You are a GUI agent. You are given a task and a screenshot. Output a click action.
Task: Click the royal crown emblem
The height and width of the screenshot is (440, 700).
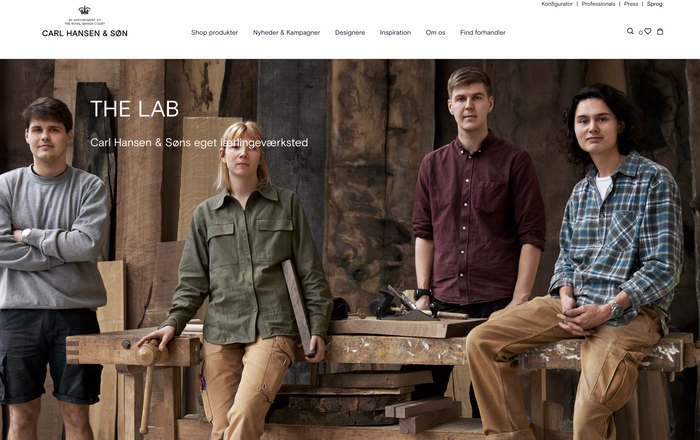(x=84, y=10)
